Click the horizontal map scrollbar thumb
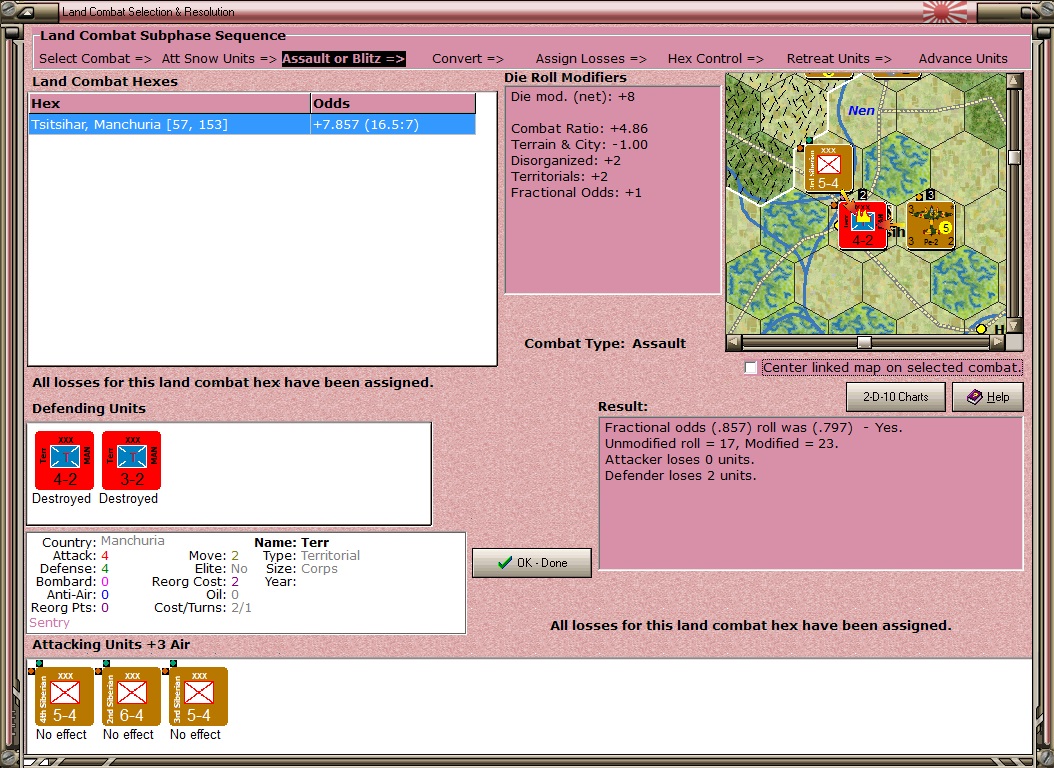The width and height of the screenshot is (1054, 768). coord(864,342)
